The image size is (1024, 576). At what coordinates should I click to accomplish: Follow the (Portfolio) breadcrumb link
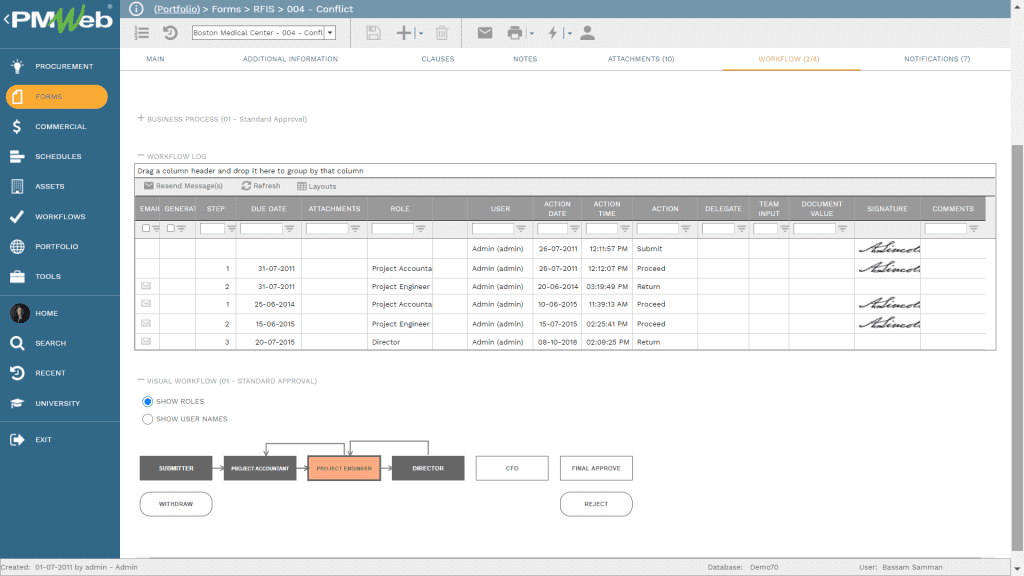(x=177, y=9)
